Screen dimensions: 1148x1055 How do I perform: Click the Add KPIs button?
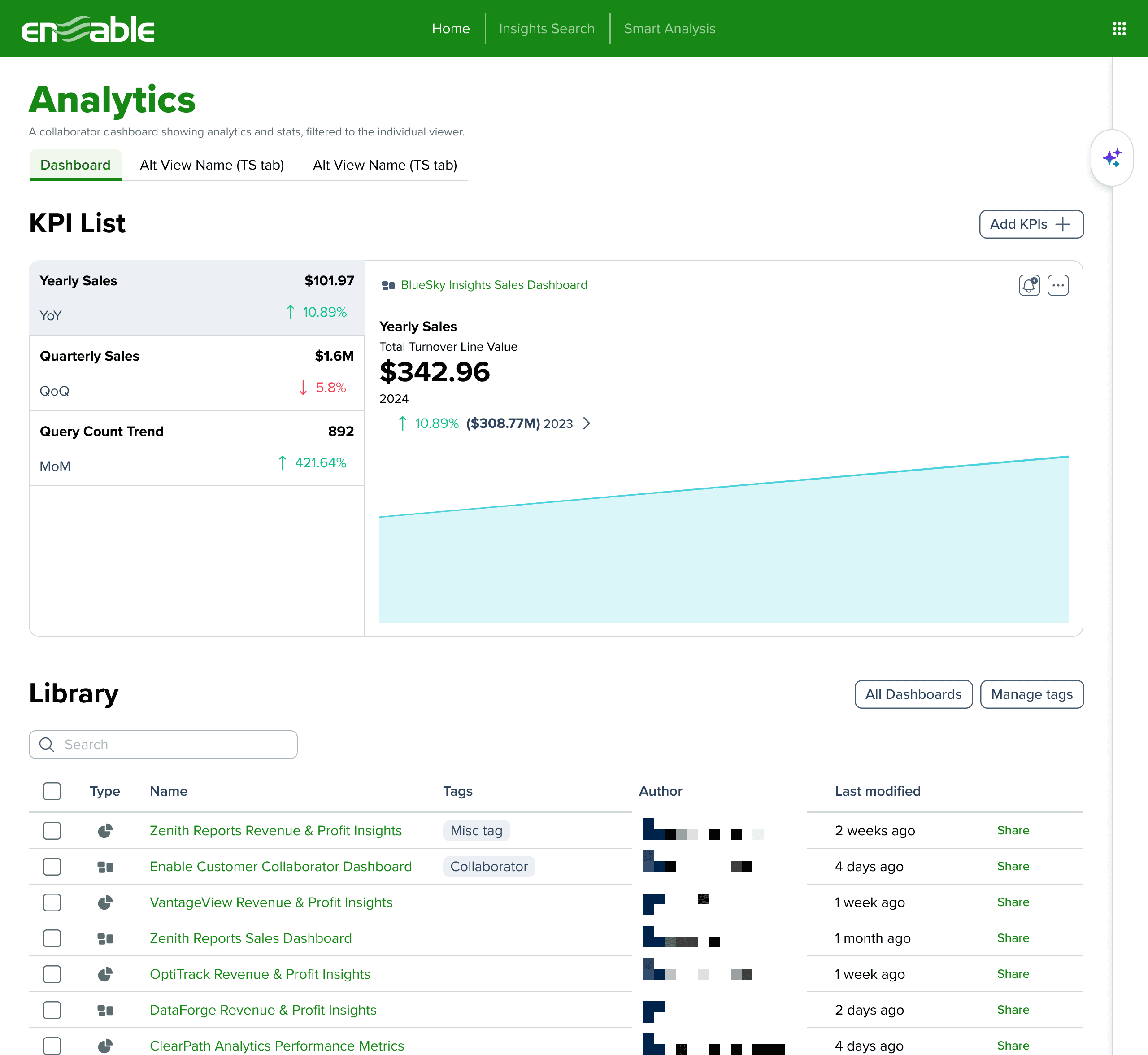(x=1031, y=224)
